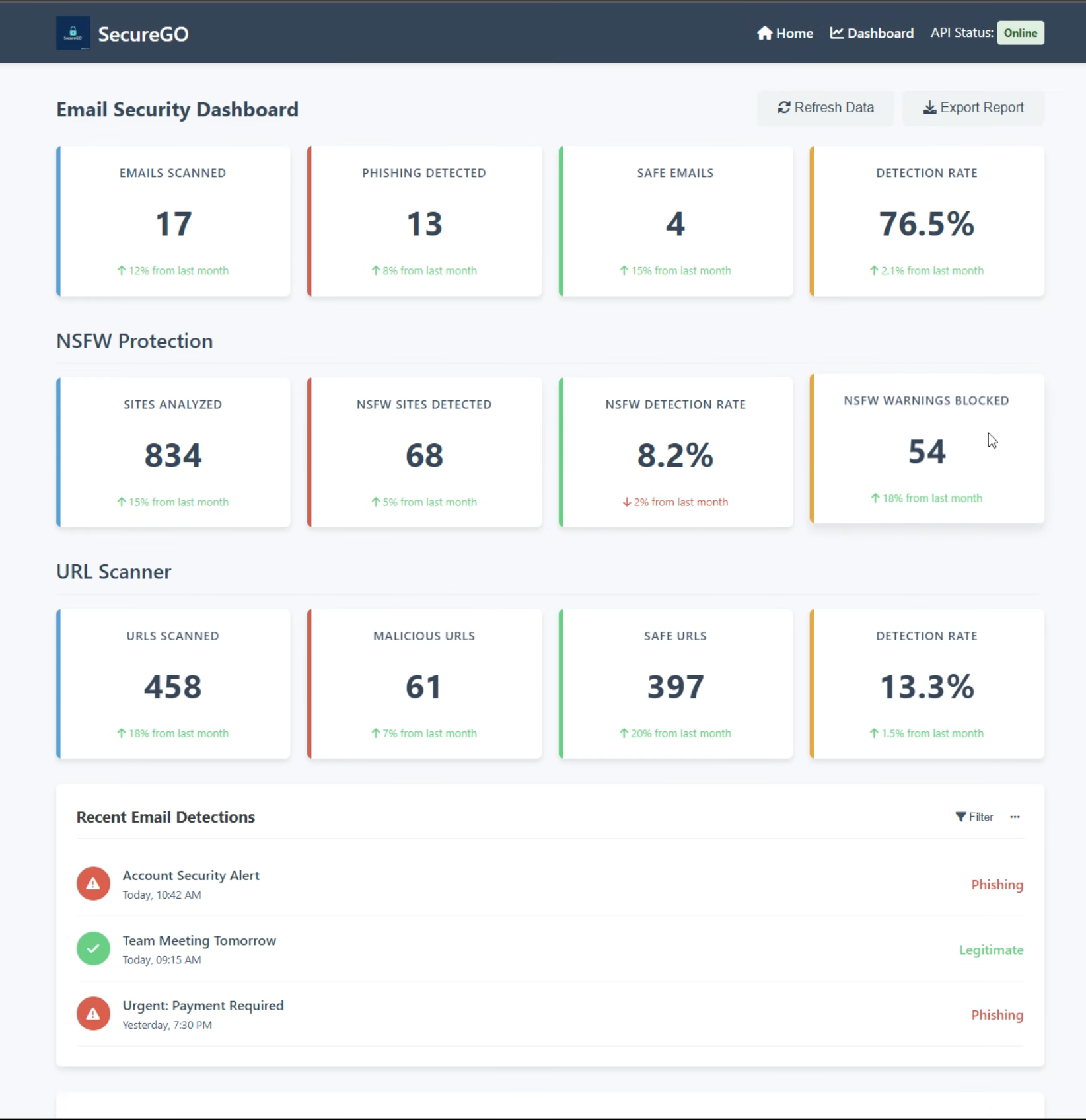Switch to the Dashboard navigation item
Viewport: 1086px width, 1120px height.
coord(872,32)
